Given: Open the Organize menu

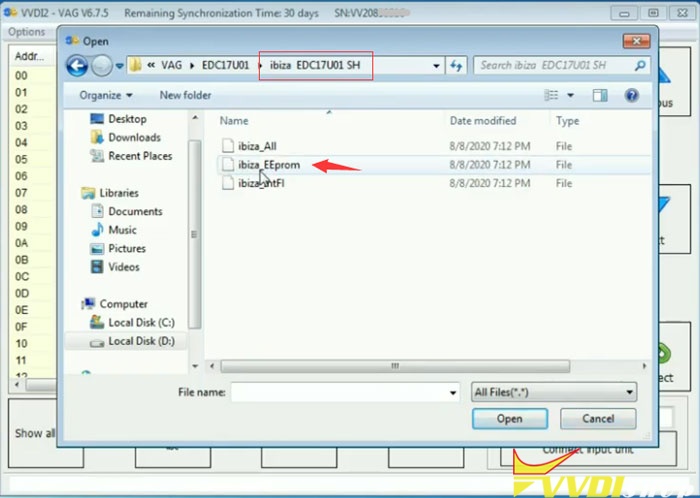Looking at the screenshot, I should [105, 95].
